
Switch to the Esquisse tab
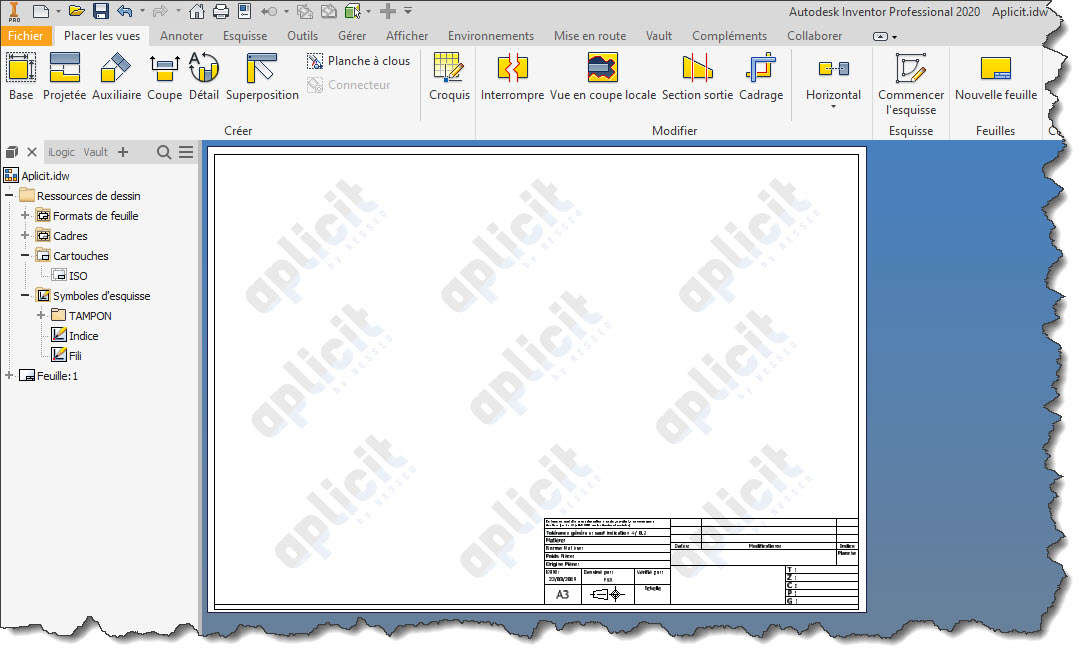coord(245,35)
